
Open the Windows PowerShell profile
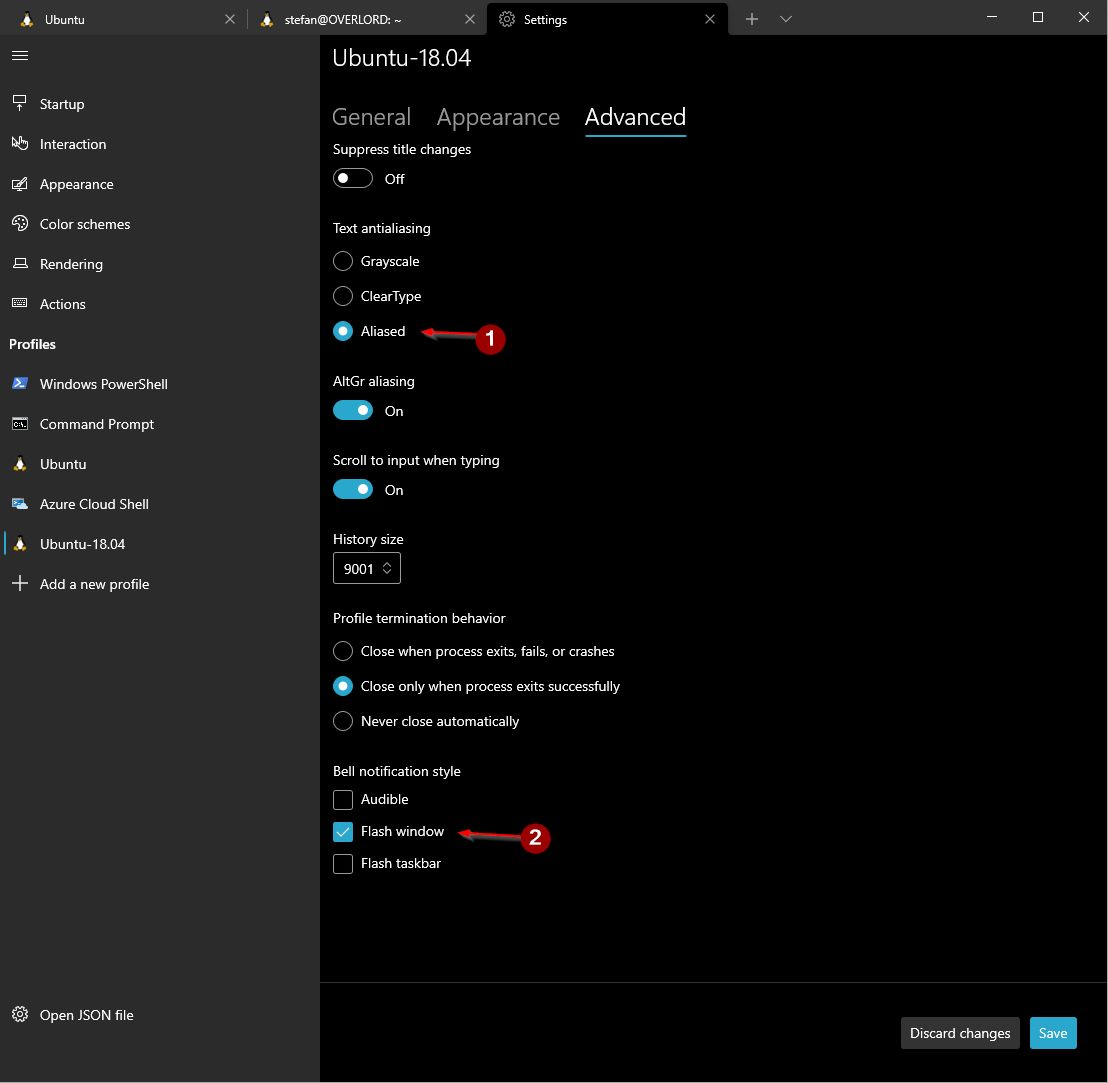coord(160,384)
